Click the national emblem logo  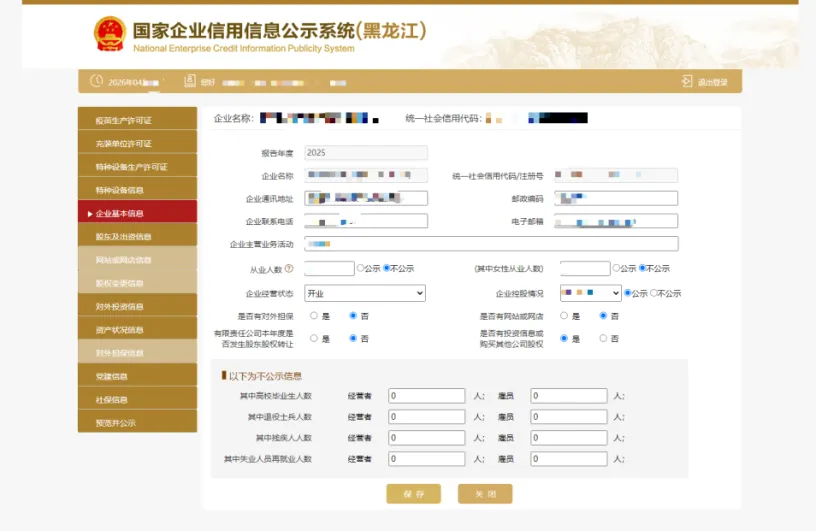tap(110, 34)
